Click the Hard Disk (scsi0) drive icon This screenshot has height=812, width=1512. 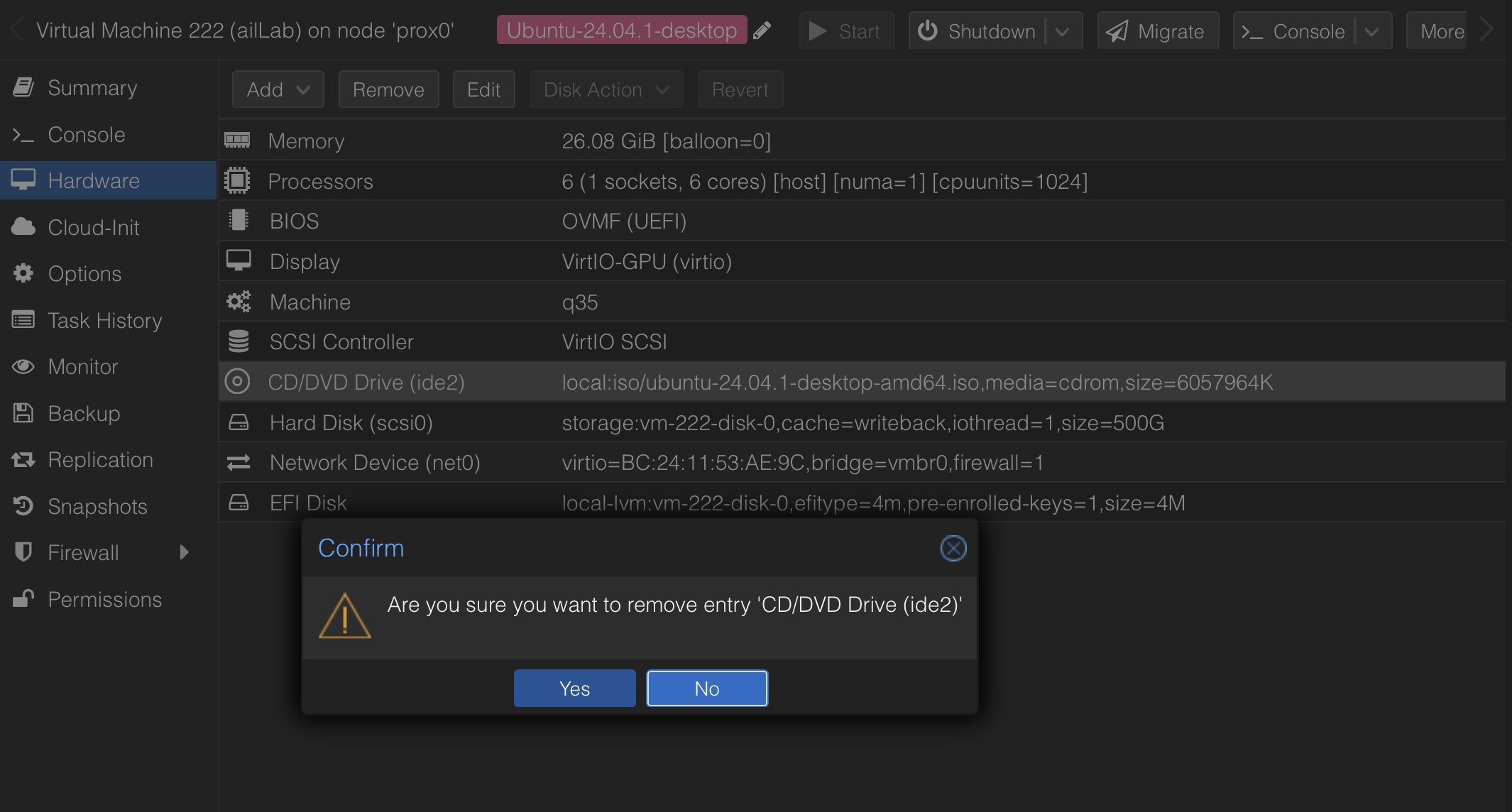[239, 423]
